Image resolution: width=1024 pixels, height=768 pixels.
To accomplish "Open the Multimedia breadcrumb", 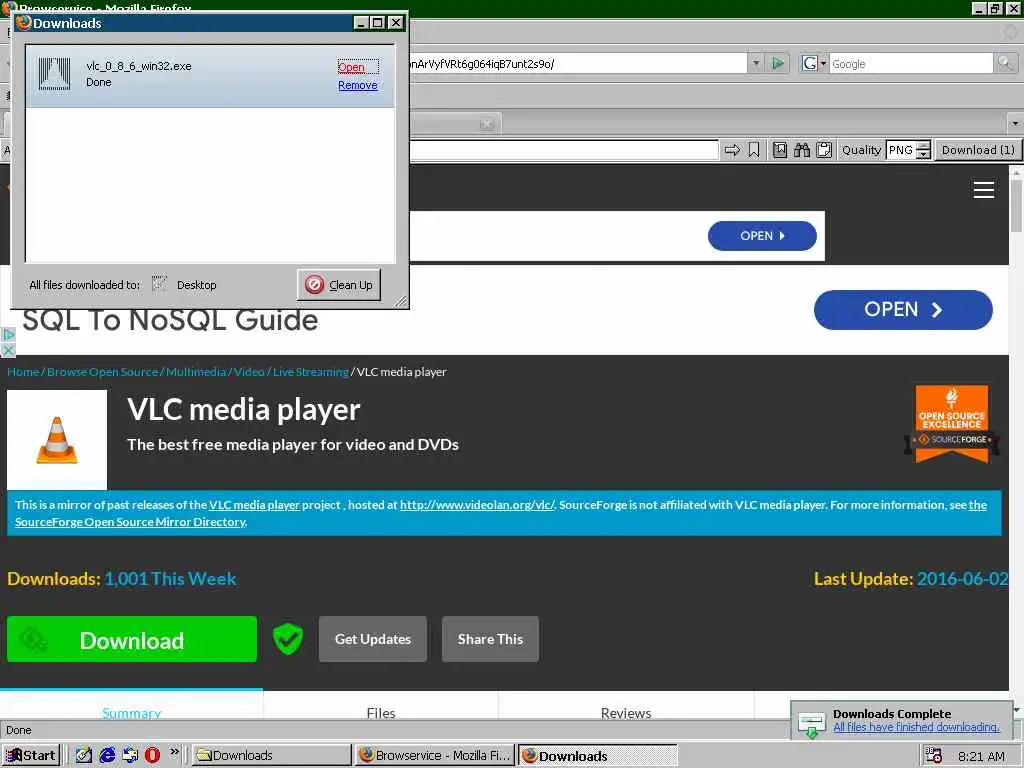I will click(196, 372).
